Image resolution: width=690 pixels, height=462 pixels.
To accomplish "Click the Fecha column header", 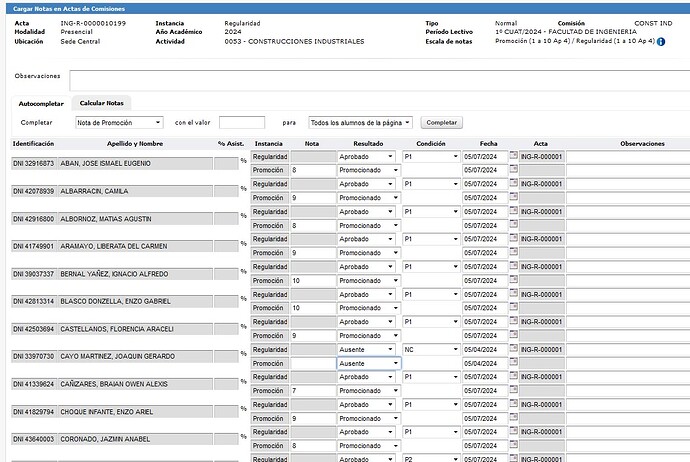I will [488, 144].
